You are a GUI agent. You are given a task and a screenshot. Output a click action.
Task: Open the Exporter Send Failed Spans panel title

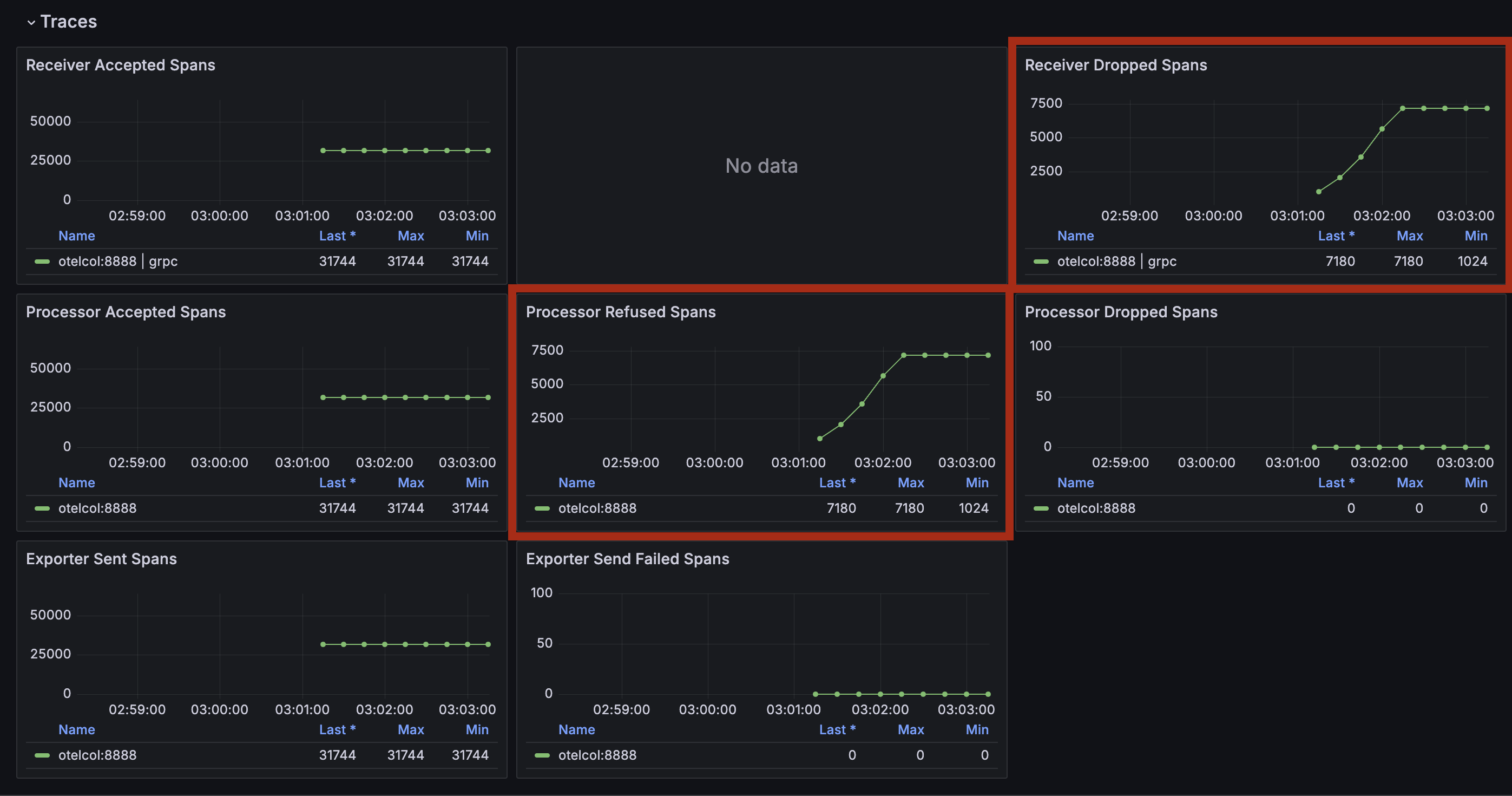(x=627, y=559)
